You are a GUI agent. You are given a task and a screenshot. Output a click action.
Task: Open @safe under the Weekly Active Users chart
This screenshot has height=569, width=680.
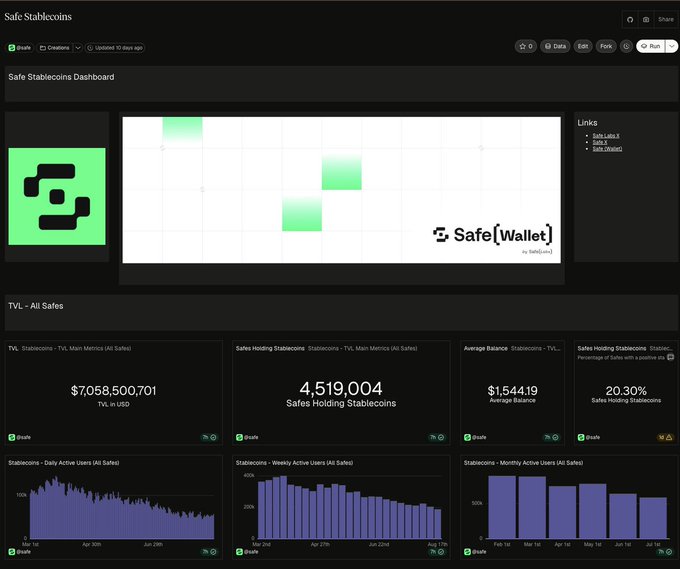247,552
